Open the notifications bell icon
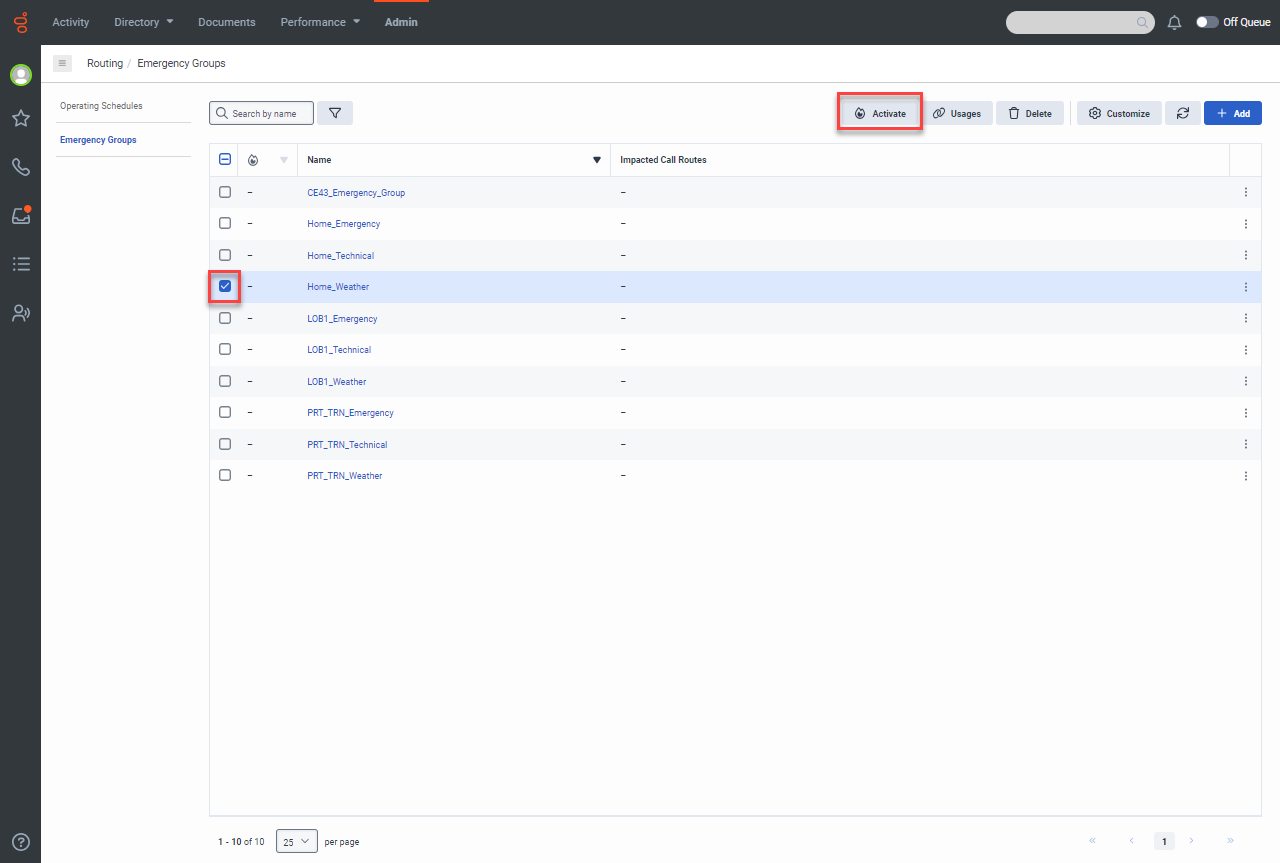1280x863 pixels. pos(1175,22)
